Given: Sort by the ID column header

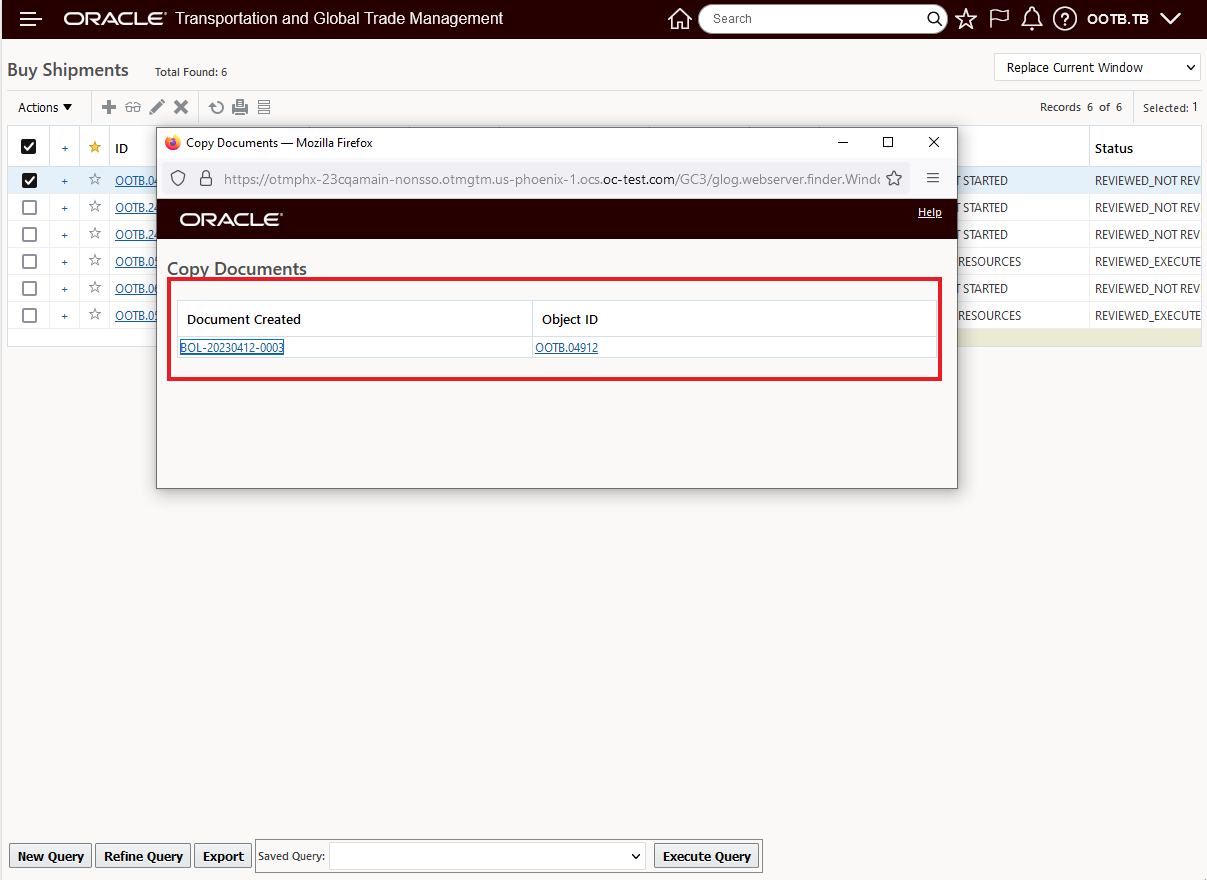Looking at the screenshot, I should [x=122, y=148].
